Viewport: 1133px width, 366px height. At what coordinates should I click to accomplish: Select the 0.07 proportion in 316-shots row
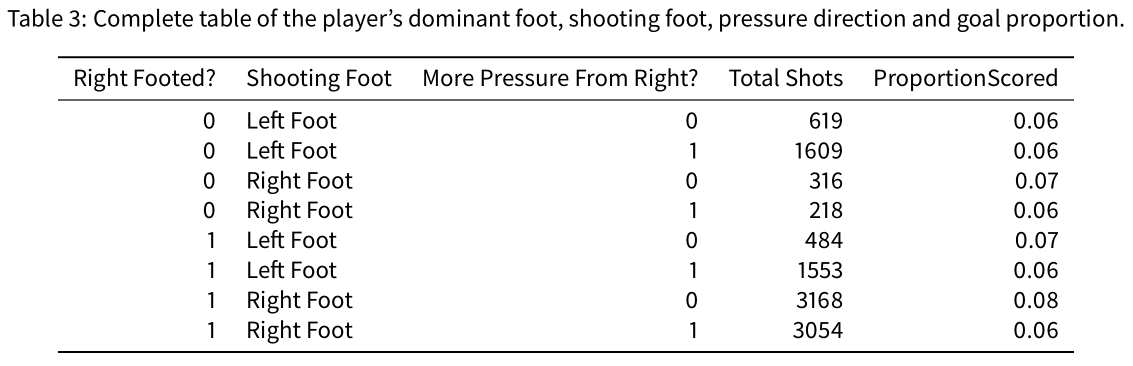(1036, 180)
